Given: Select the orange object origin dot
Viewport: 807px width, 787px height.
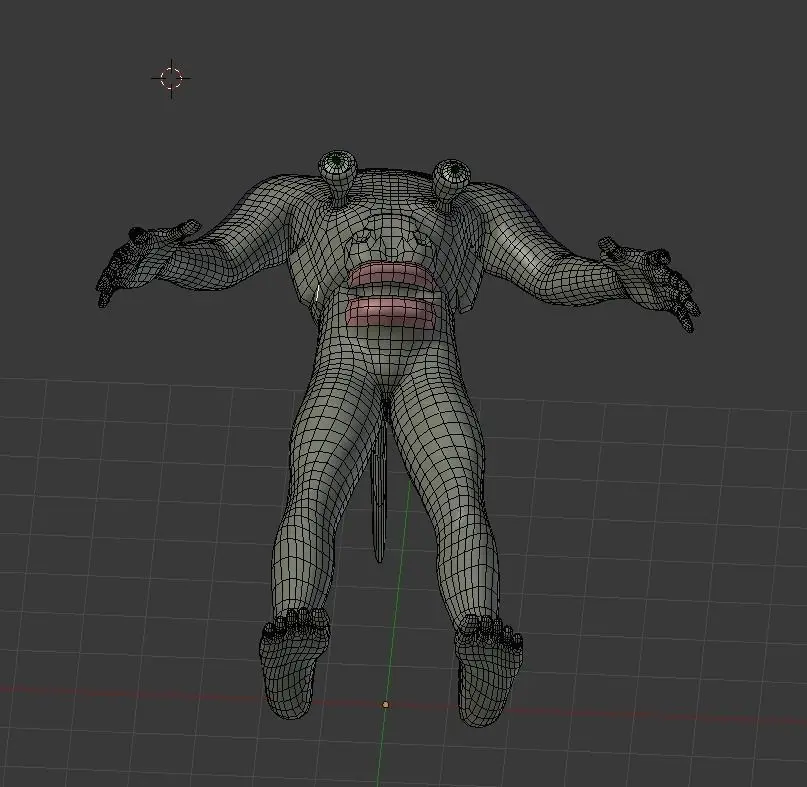Looking at the screenshot, I should pyautogui.click(x=385, y=705).
